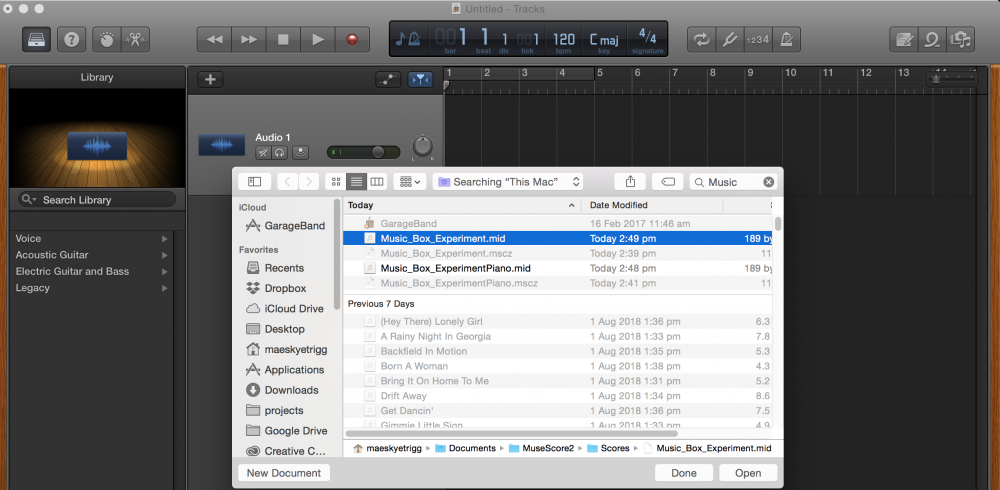Open Smart Controls knob button

107,40
